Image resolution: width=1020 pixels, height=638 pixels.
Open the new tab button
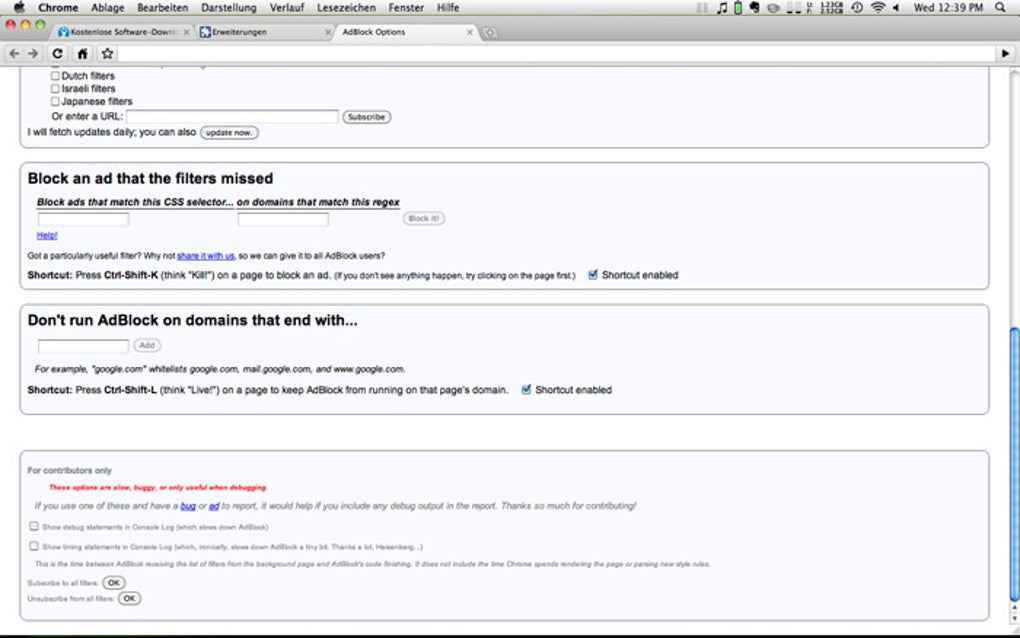490,32
